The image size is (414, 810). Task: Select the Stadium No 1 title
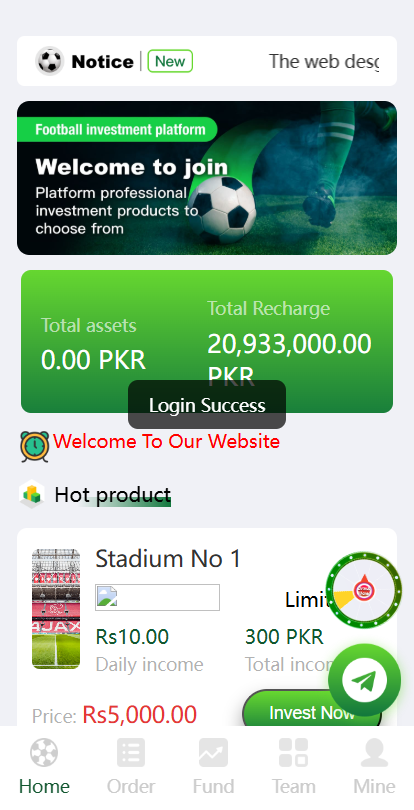coord(168,558)
